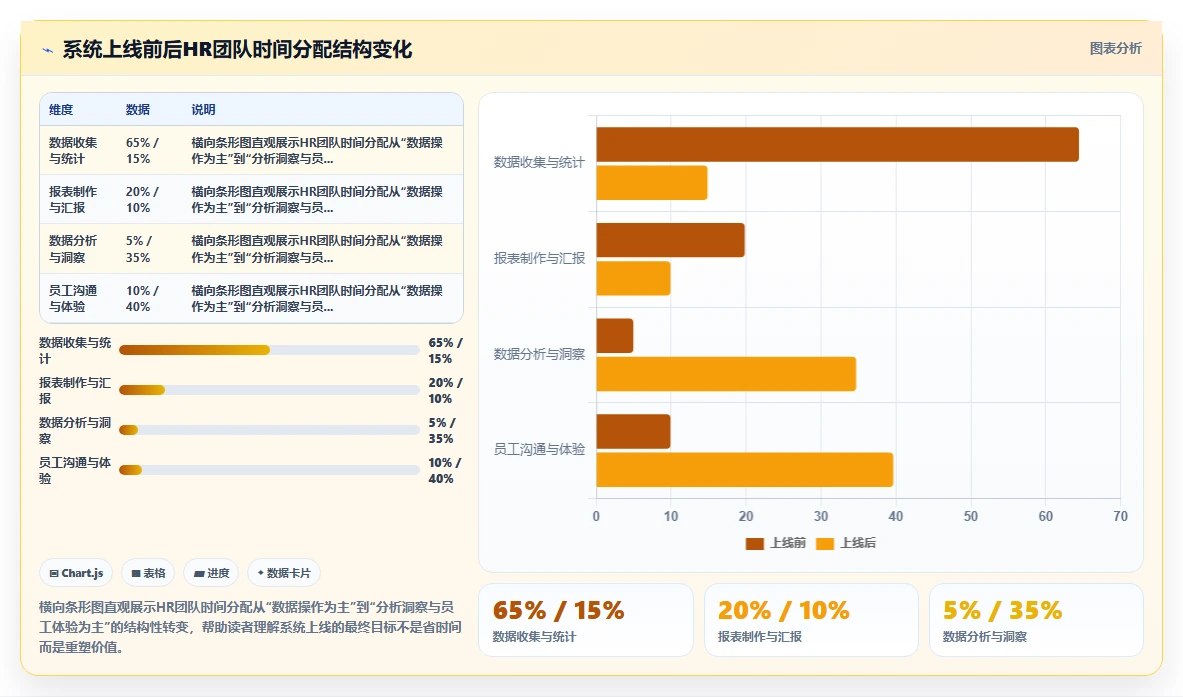Viewport: 1183px width, 697px height.
Task: Toggle the 上线后 legend swatch
Action: coord(825,544)
